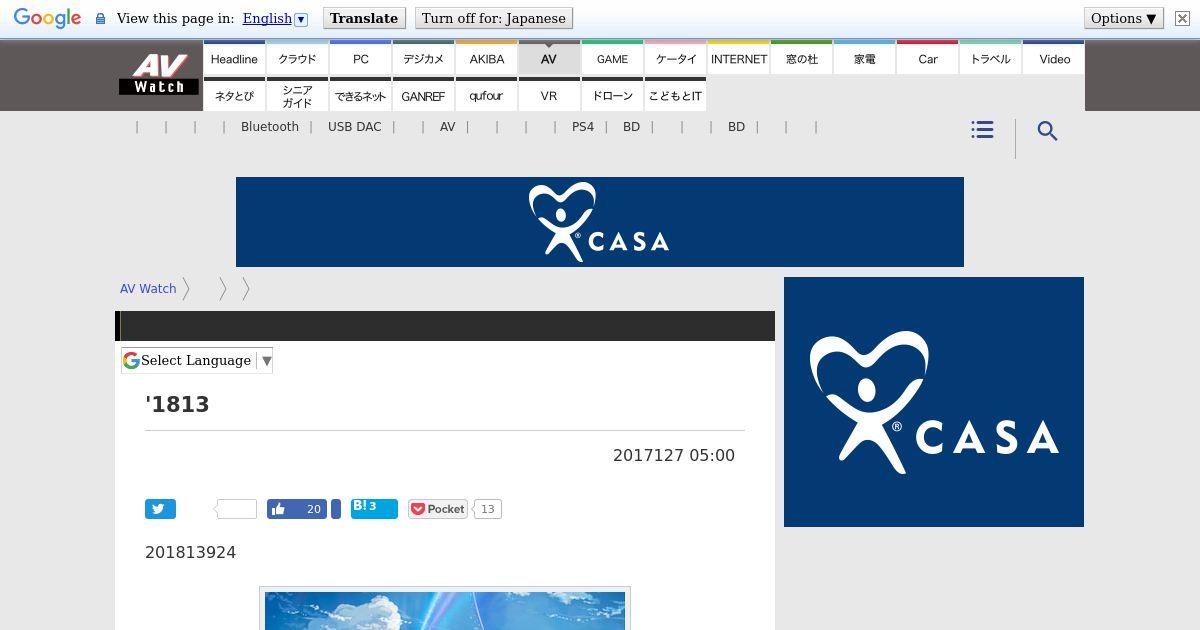The width and height of the screenshot is (1200, 630).
Task: Open the Headline tab
Action: (x=234, y=59)
